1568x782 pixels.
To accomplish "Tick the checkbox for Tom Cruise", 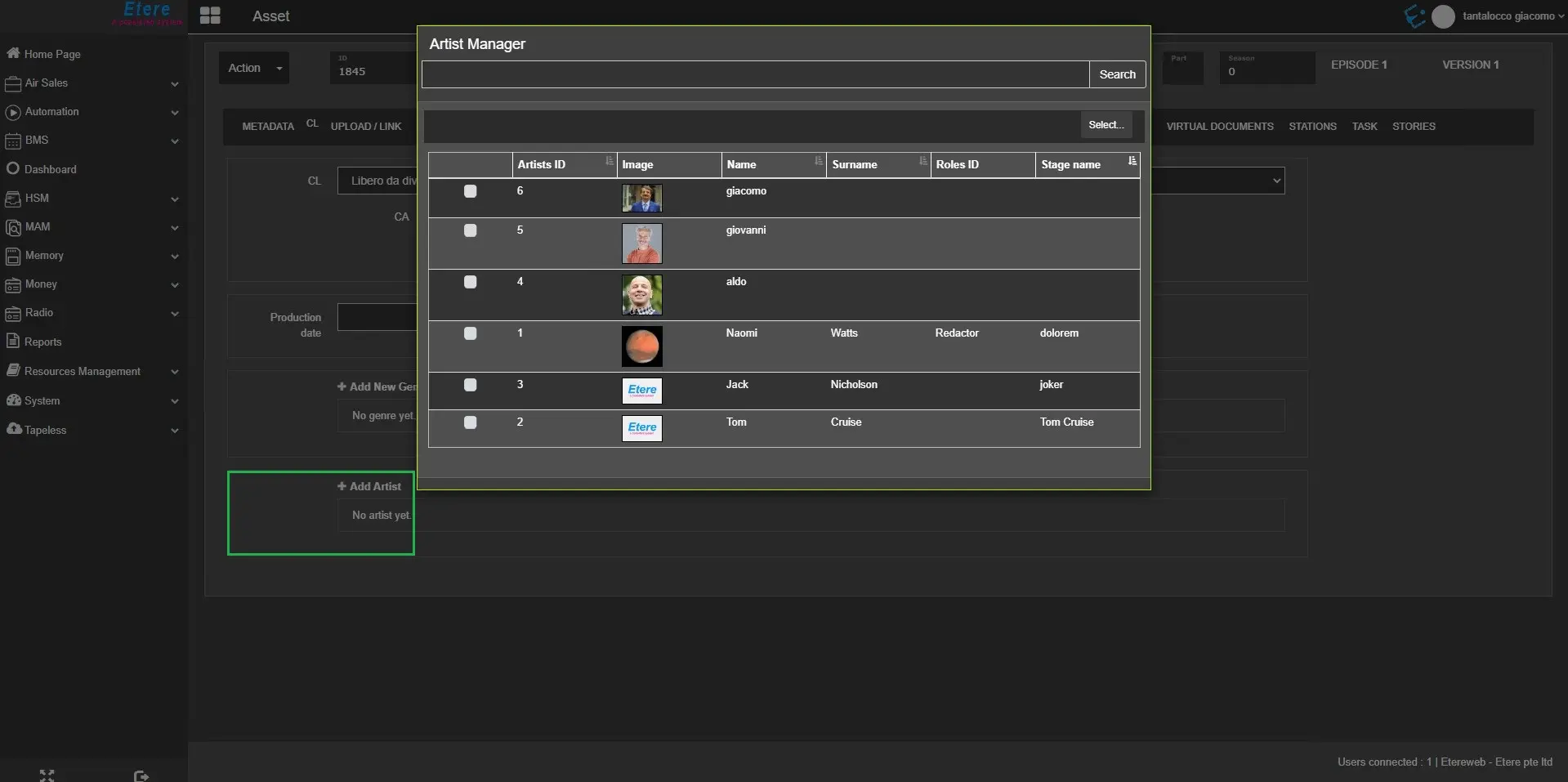I will 470,422.
